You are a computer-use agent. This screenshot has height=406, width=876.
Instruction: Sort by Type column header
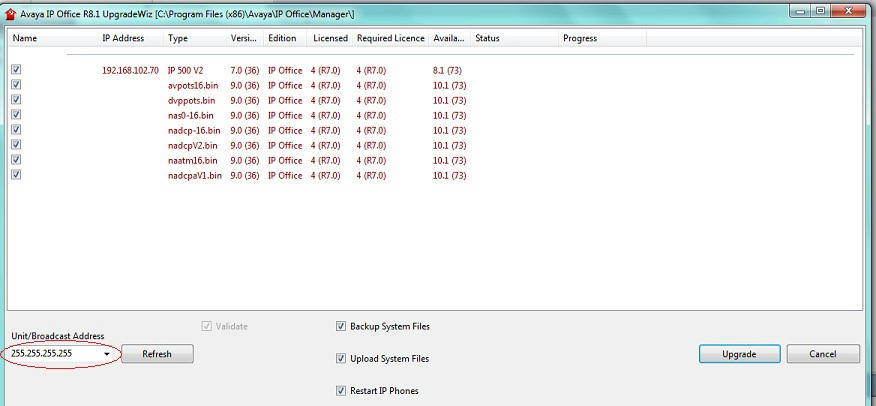195,39
